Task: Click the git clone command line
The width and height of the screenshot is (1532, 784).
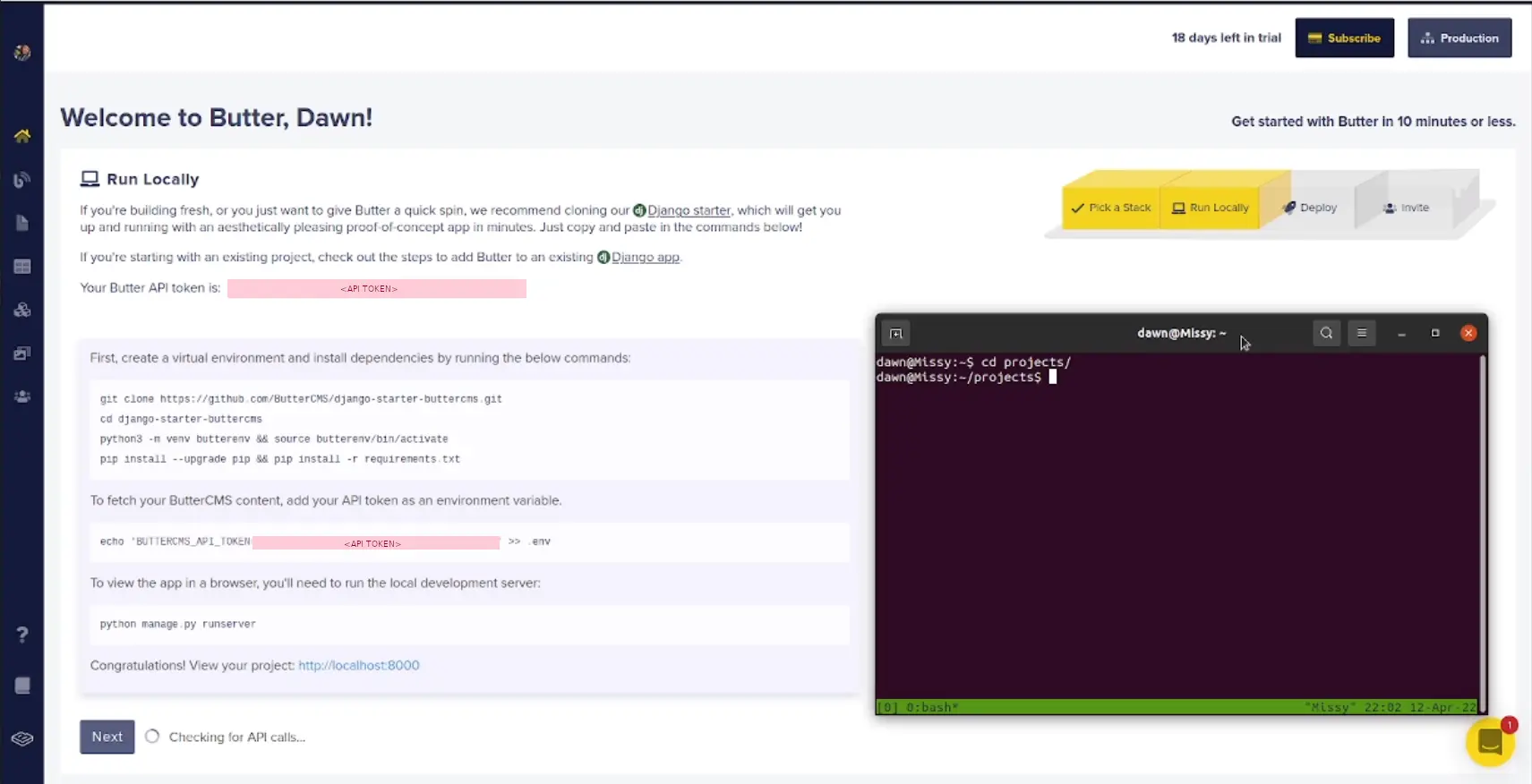Action: click(x=301, y=399)
